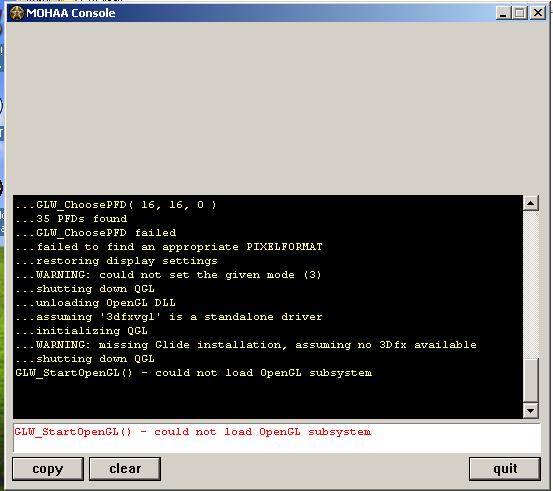
Task: Copy the console output with copy button
Action: point(48,469)
